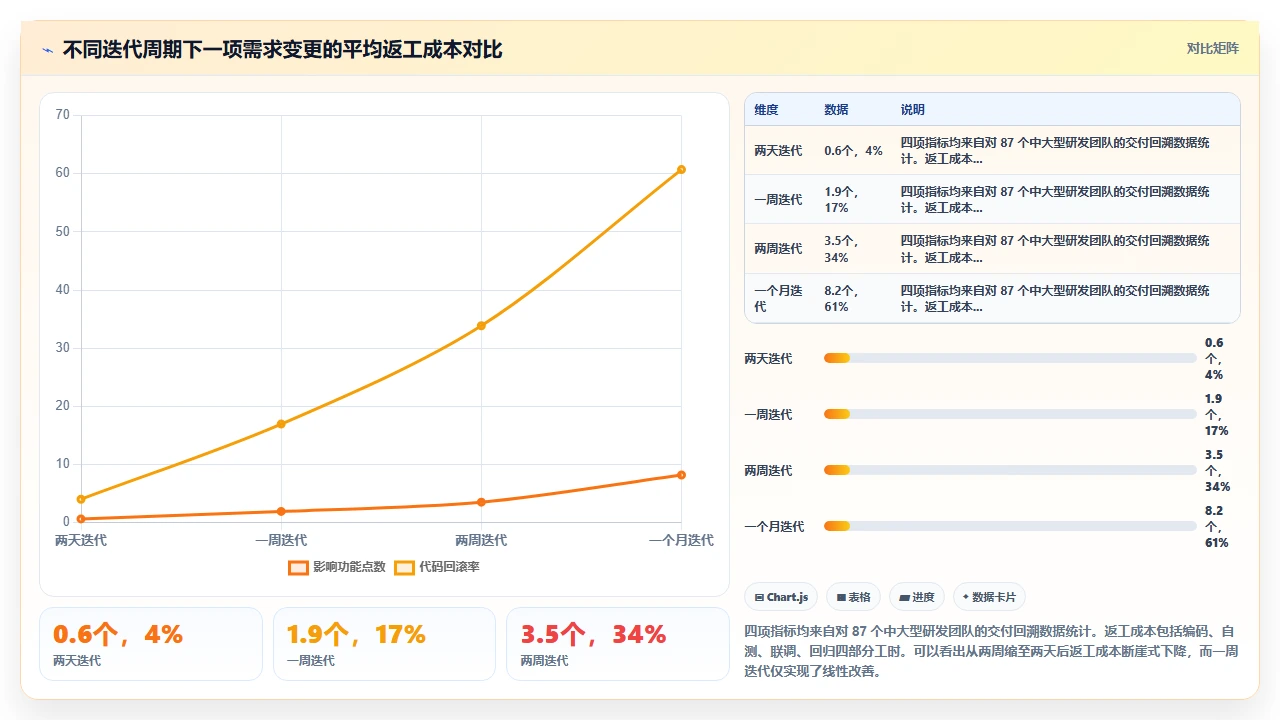
Task: Click the 0.6 个, 4% progress value
Action: (x=1215, y=358)
